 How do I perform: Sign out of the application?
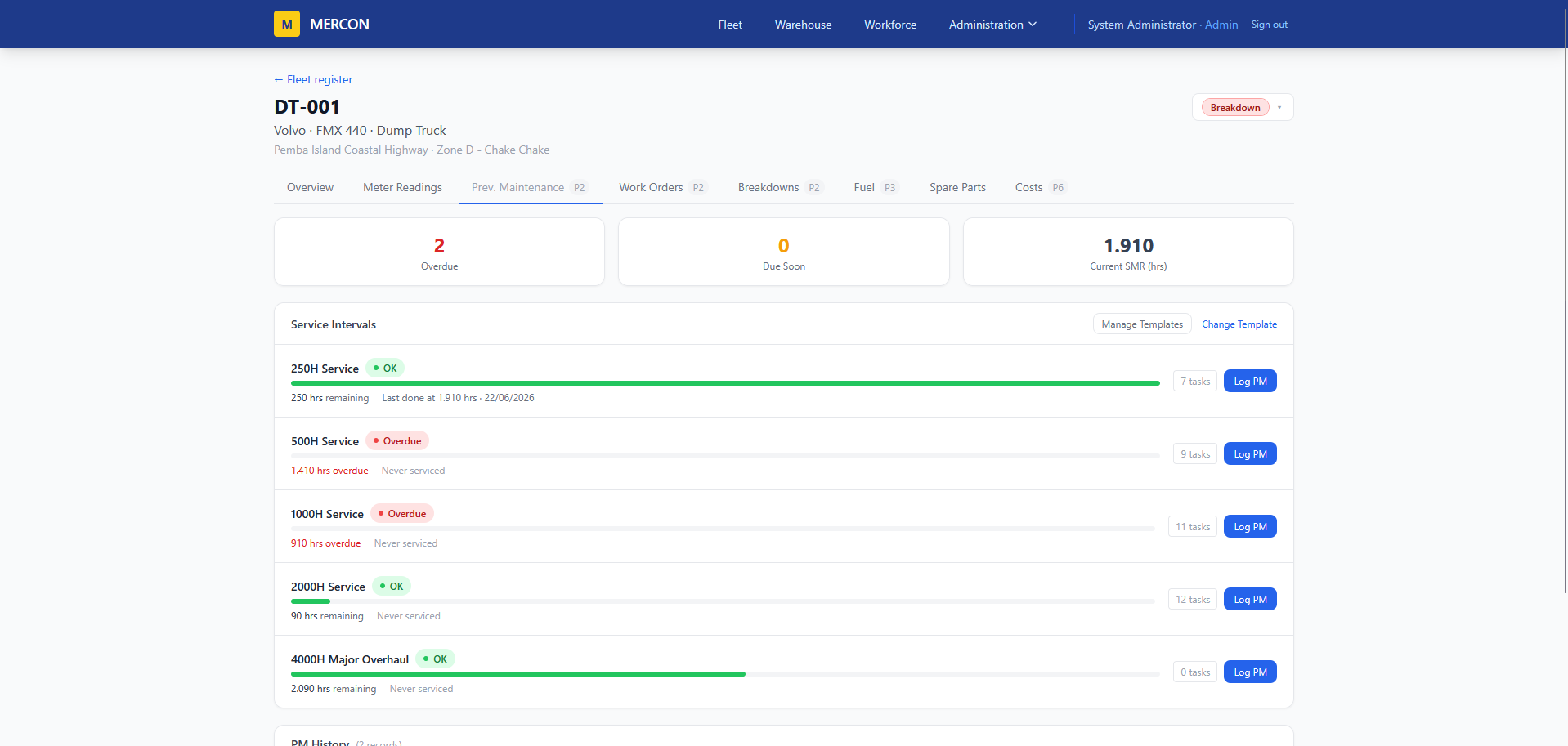click(x=1269, y=25)
